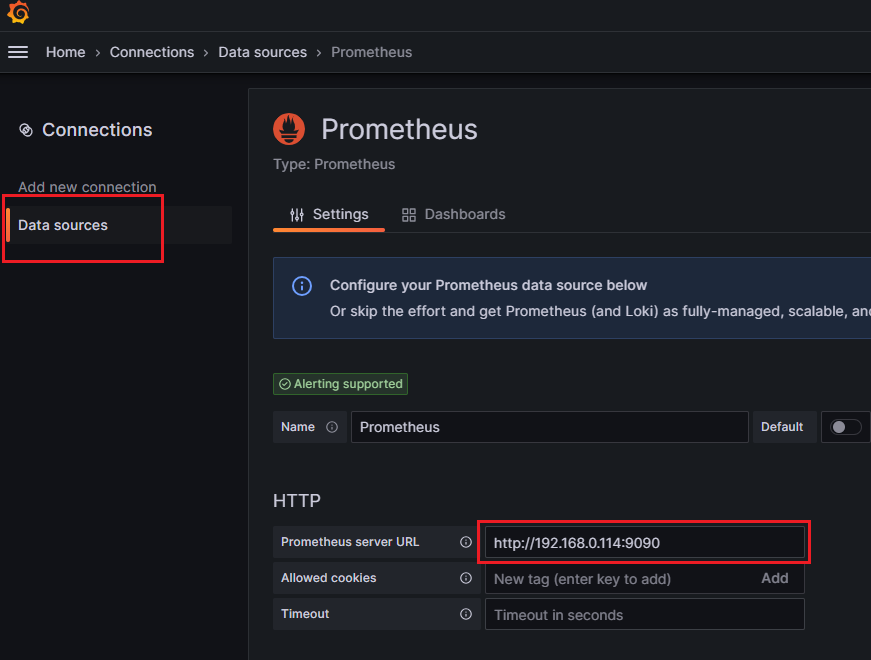Click info icon beside Allowed cookies
Viewport: 871px width, 660px height.
[x=465, y=578]
